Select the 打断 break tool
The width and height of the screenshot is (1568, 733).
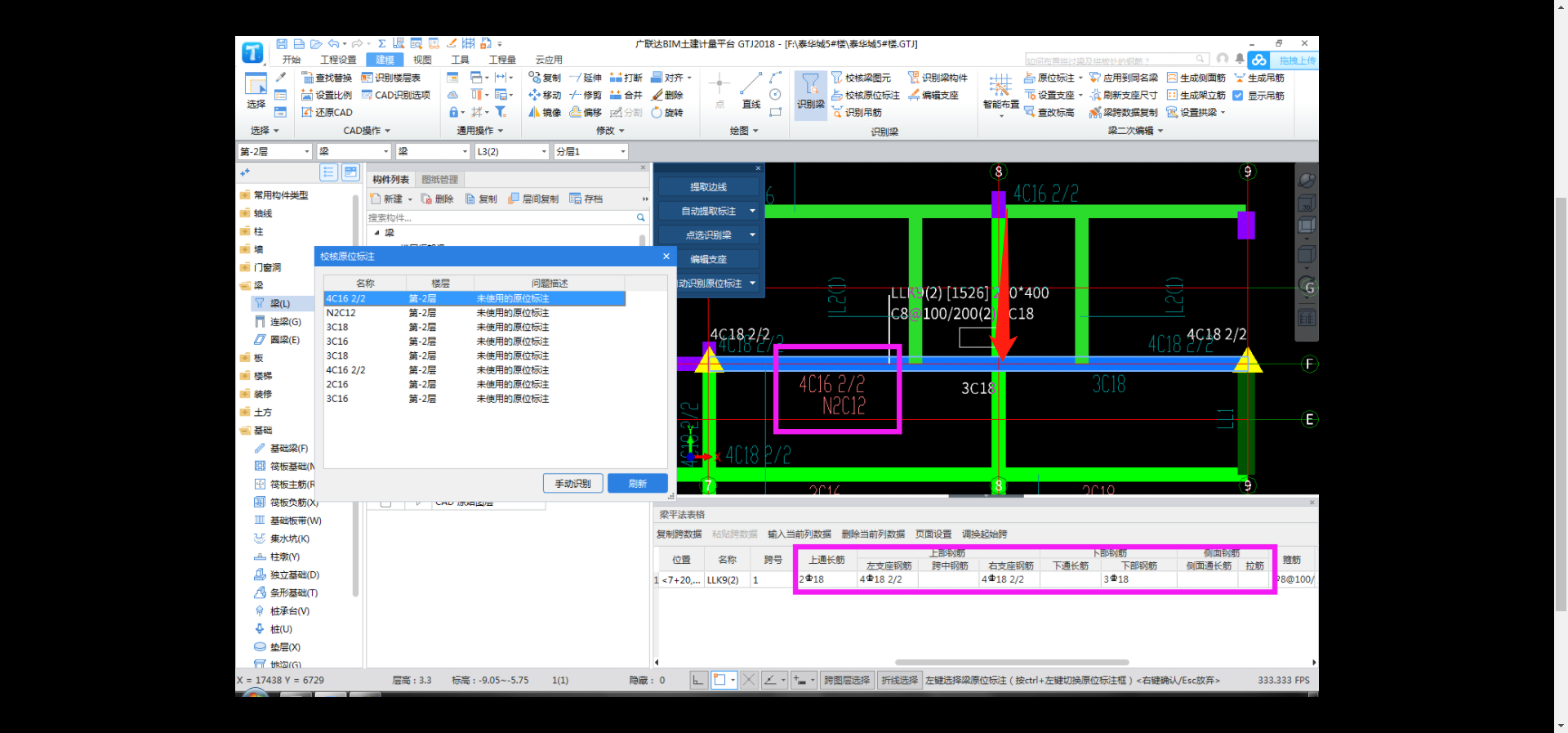pyautogui.click(x=626, y=78)
